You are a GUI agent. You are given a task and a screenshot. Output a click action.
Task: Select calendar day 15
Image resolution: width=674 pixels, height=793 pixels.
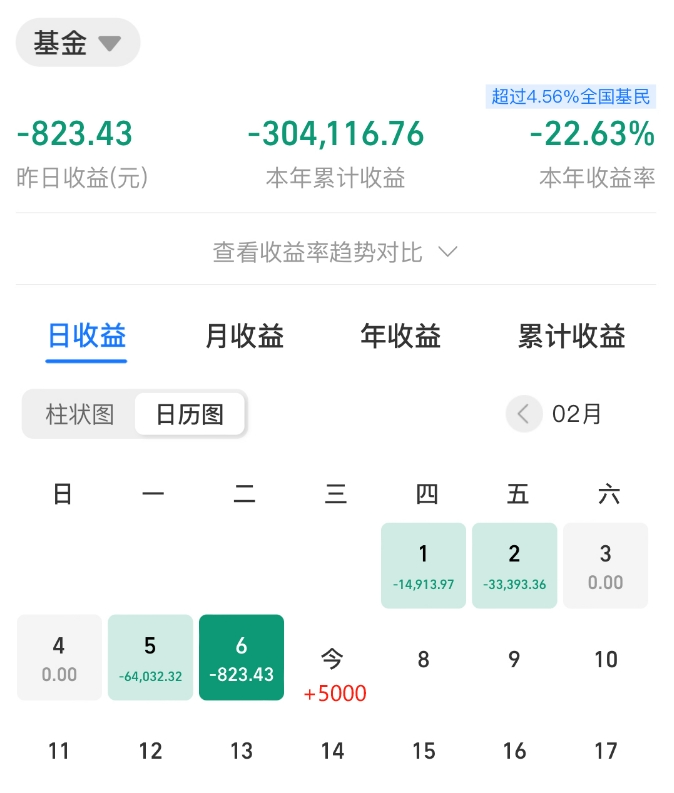click(x=423, y=751)
